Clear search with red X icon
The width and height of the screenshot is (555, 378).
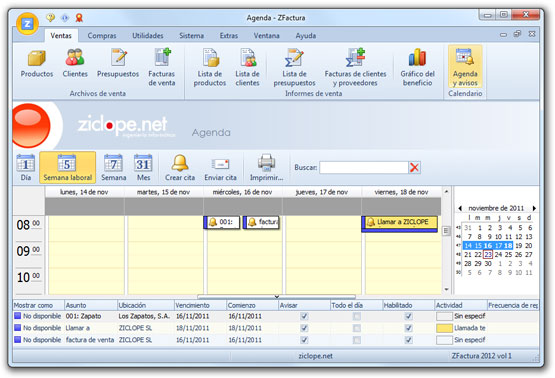pyautogui.click(x=414, y=167)
